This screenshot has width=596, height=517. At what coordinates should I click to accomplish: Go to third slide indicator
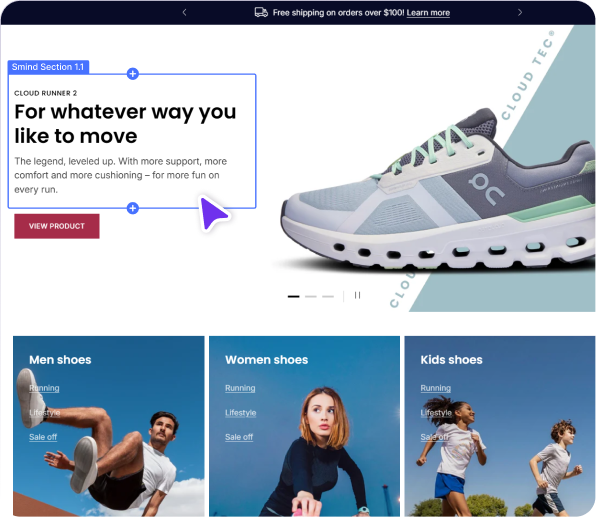coord(328,296)
